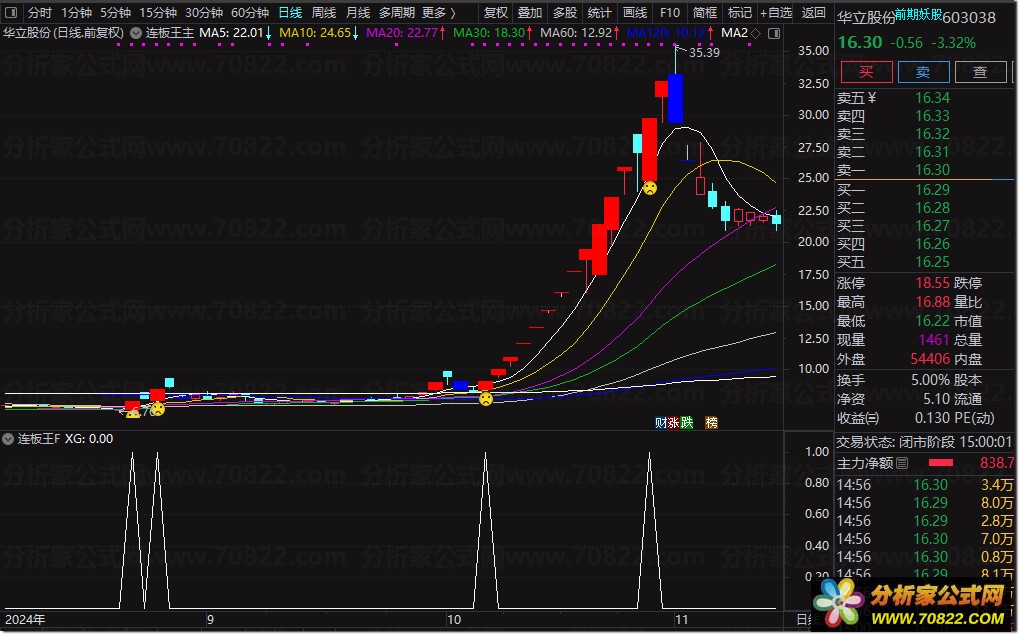Click the 买五 16.25 order row

925,262
